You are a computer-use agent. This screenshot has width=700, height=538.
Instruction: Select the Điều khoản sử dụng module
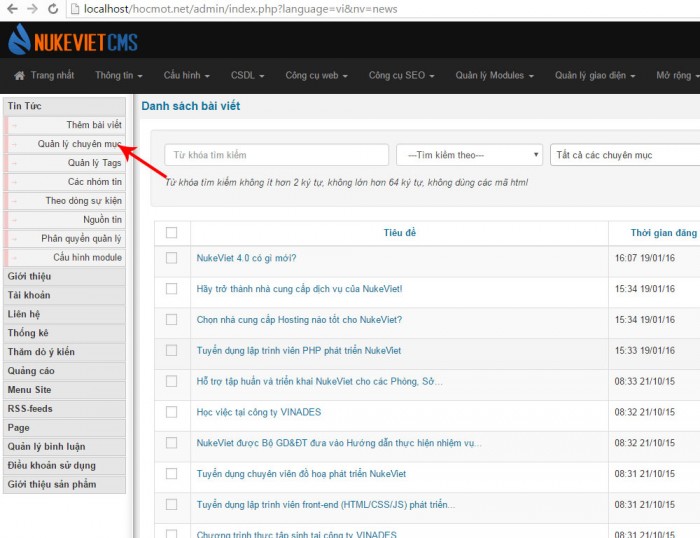[65, 466]
